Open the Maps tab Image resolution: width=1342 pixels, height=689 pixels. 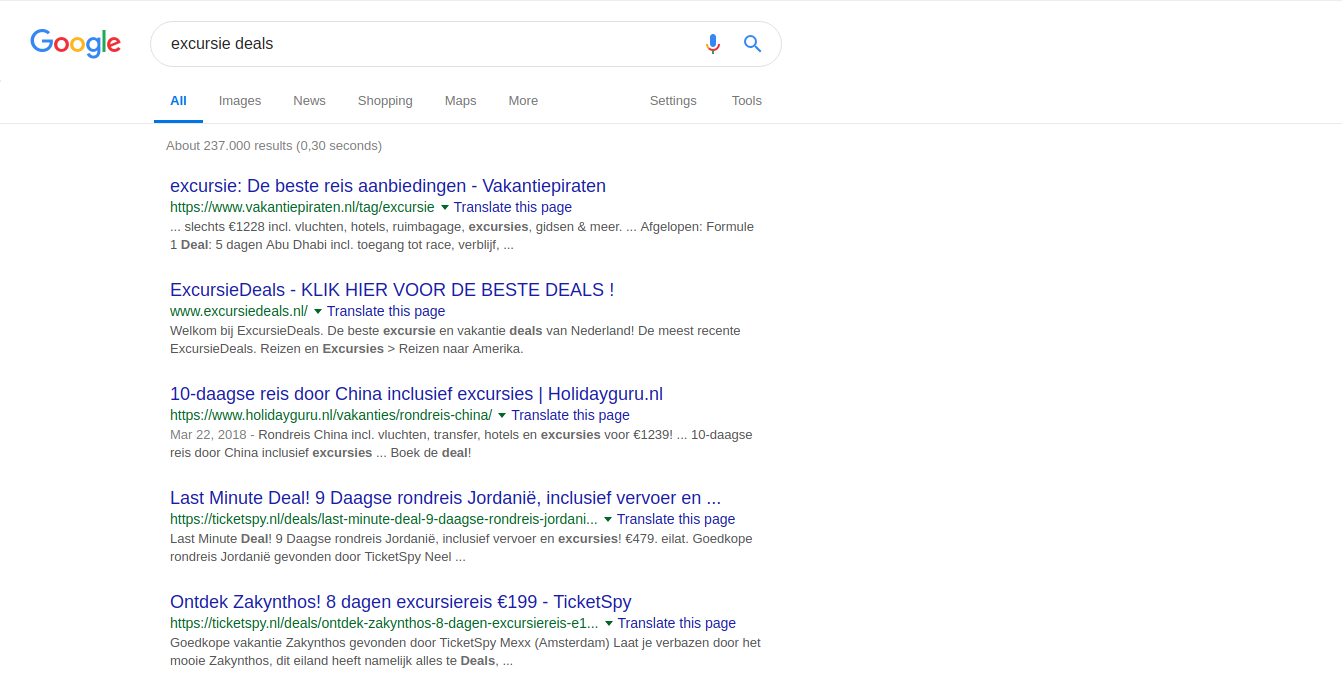coord(460,101)
